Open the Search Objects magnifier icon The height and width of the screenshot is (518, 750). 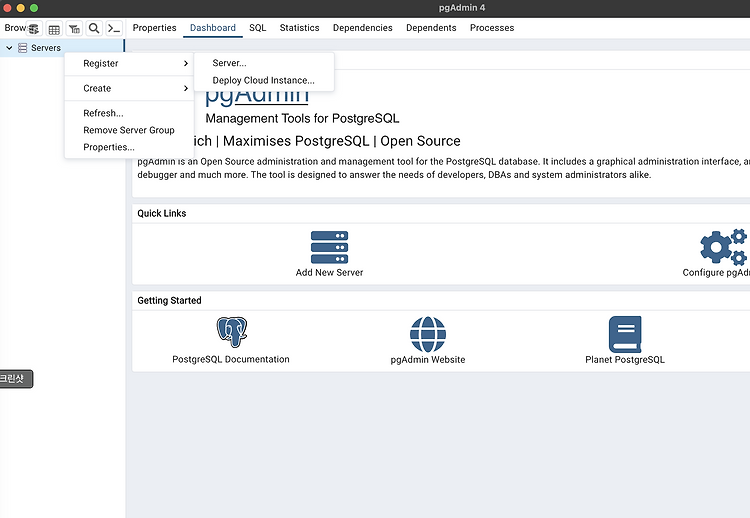(94, 29)
